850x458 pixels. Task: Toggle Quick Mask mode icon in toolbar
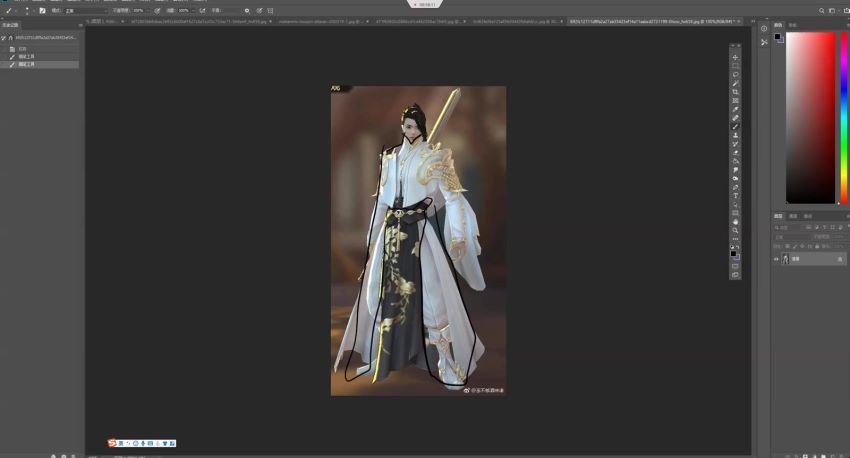(x=735, y=266)
